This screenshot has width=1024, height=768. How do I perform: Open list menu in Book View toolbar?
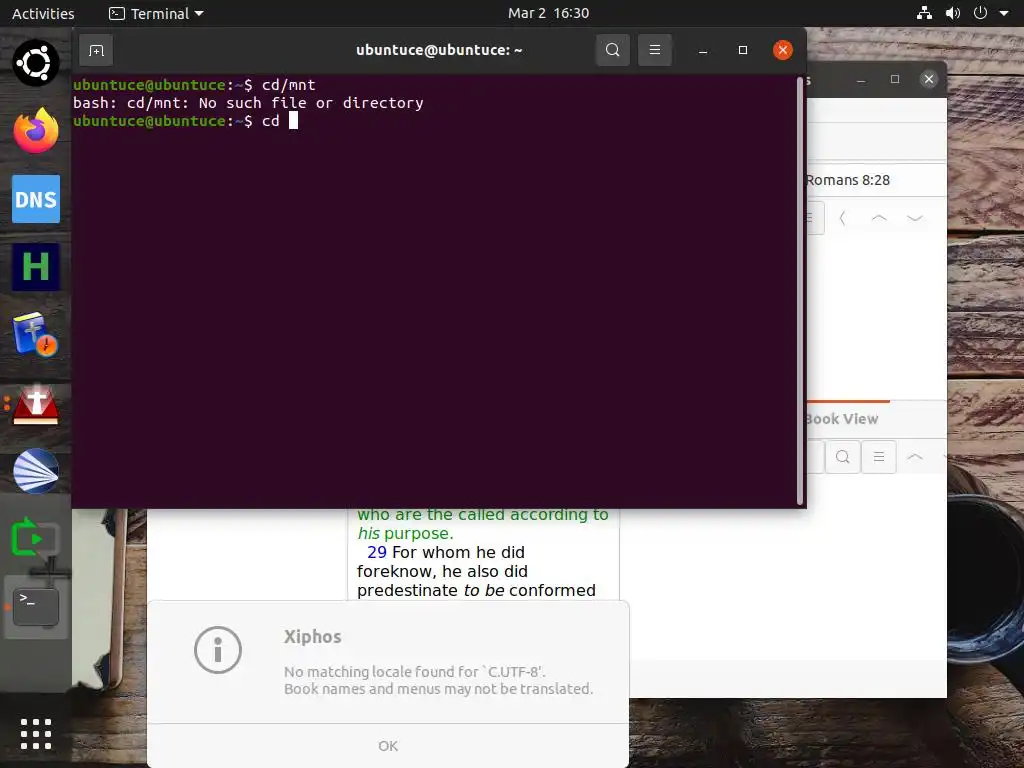click(879, 457)
